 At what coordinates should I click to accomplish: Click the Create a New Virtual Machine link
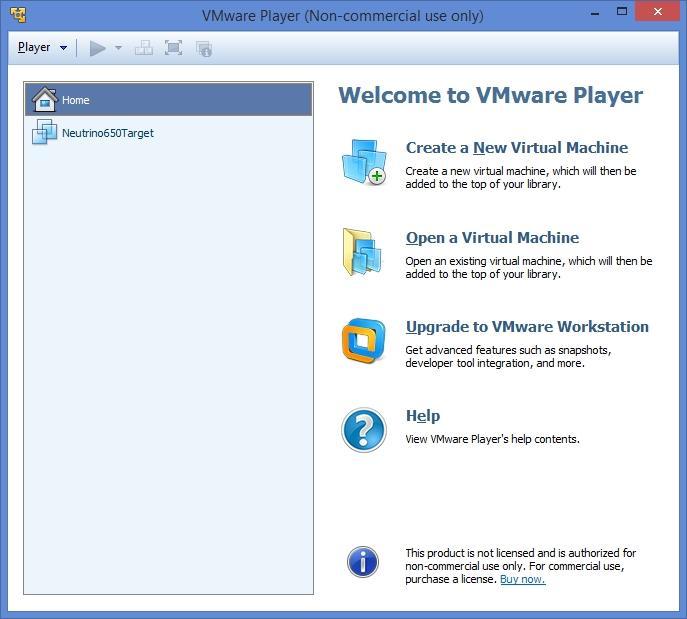tap(517, 148)
